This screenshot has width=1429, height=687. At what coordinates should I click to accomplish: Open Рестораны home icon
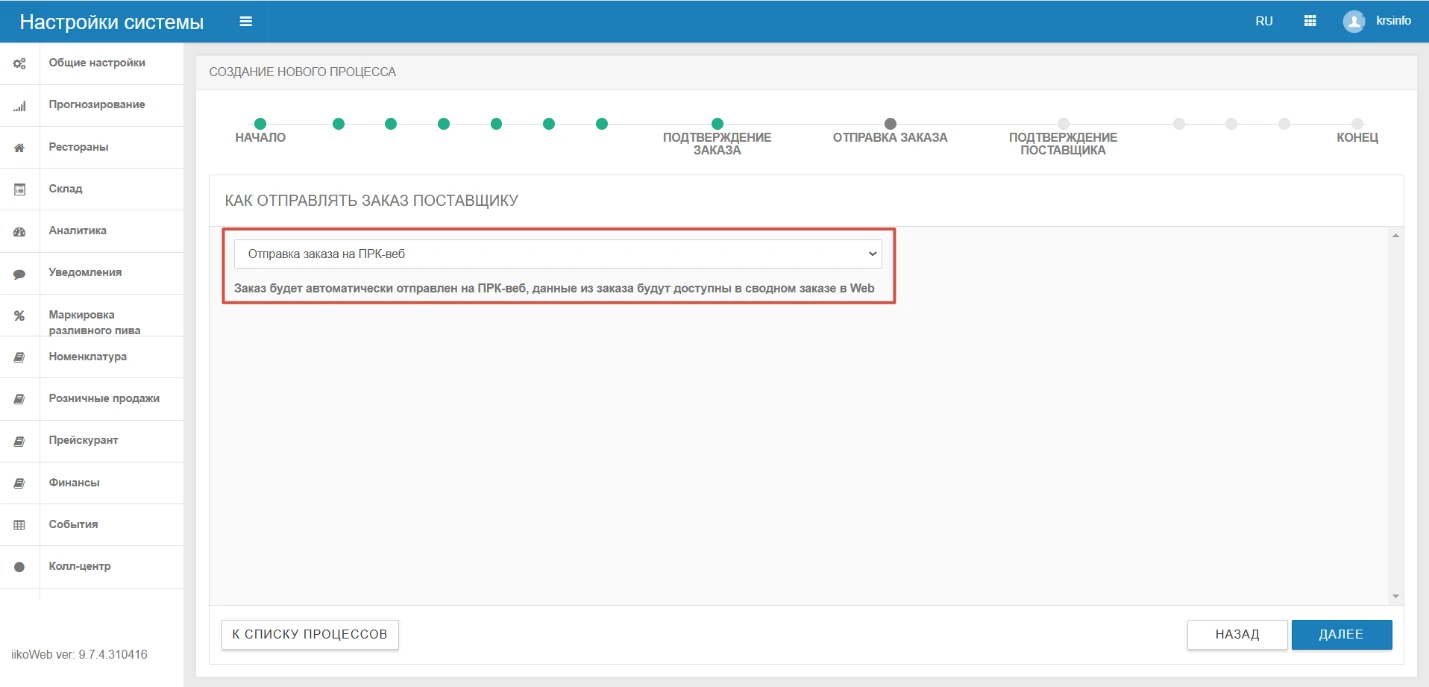pyautogui.click(x=19, y=147)
